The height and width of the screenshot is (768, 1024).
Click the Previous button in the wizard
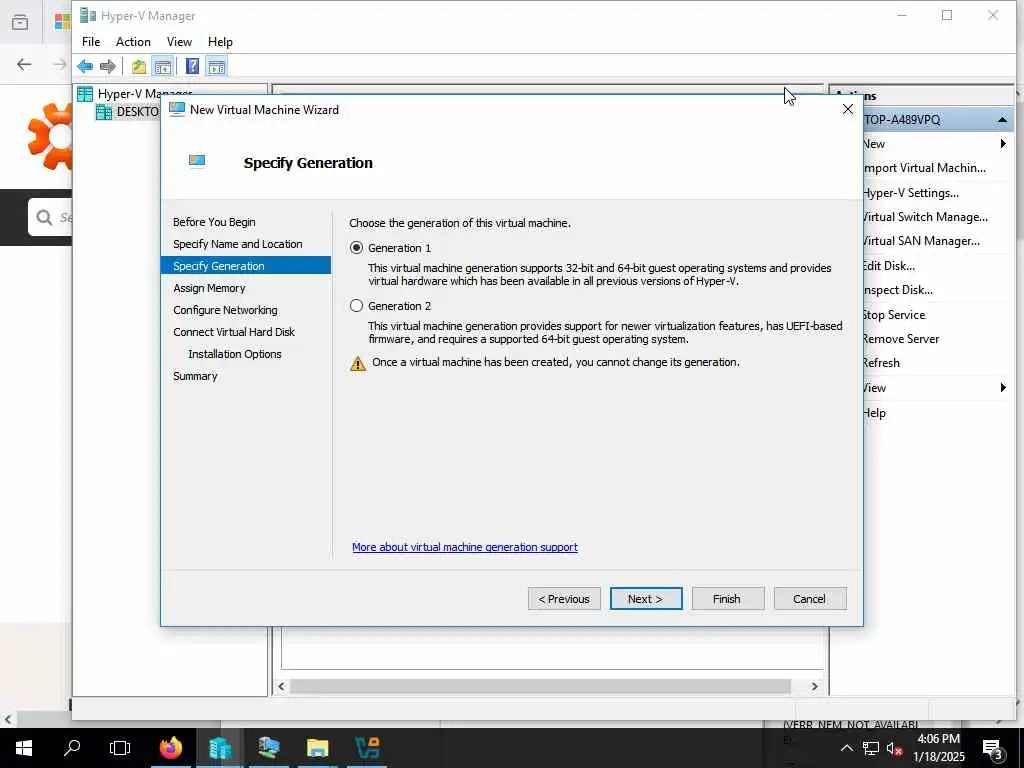point(564,599)
